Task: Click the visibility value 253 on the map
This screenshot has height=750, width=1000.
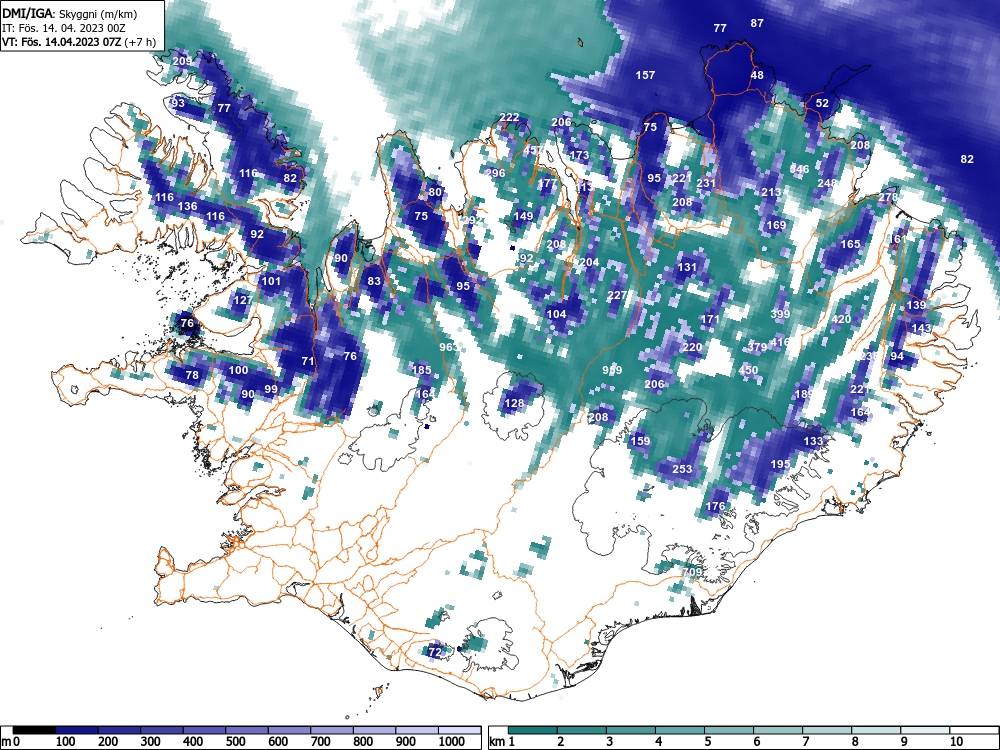Action: pyautogui.click(x=682, y=469)
